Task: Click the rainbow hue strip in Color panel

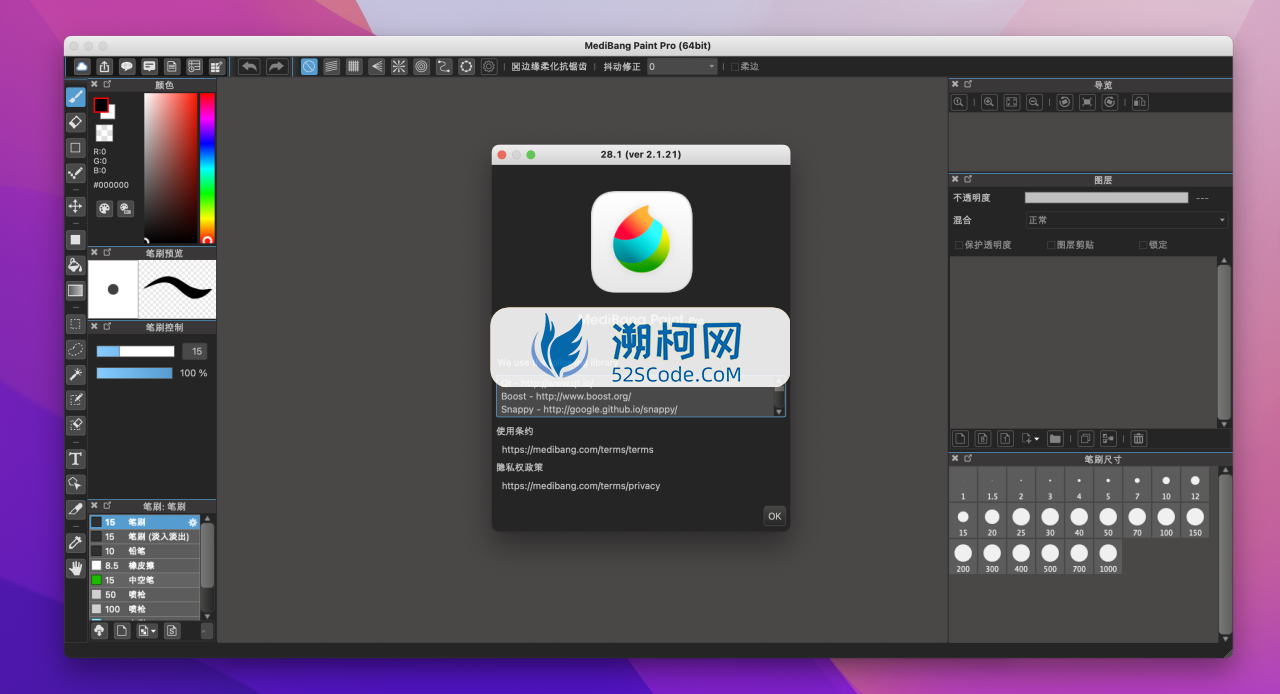Action: (207, 168)
